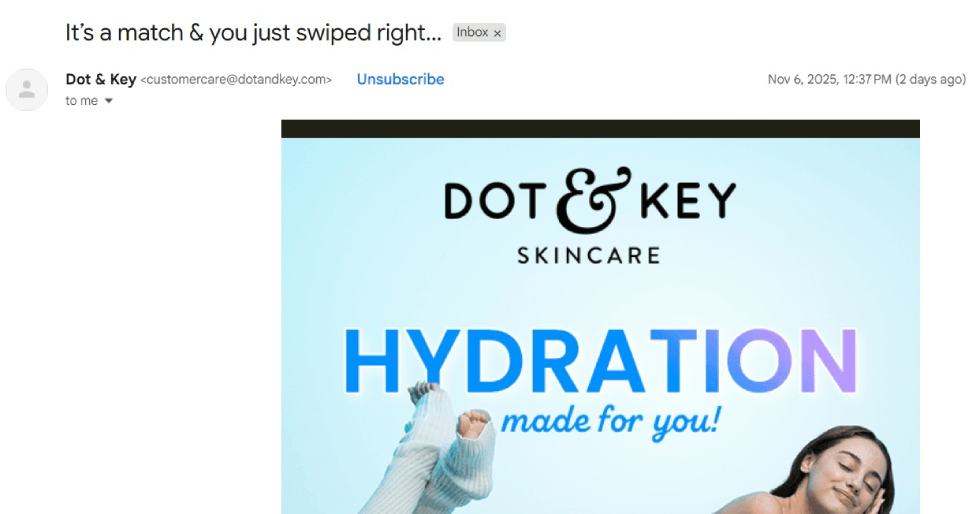Remove the Inbox label with its x icon
Image resolution: width=980 pixels, height=514 pixels.
click(498, 33)
